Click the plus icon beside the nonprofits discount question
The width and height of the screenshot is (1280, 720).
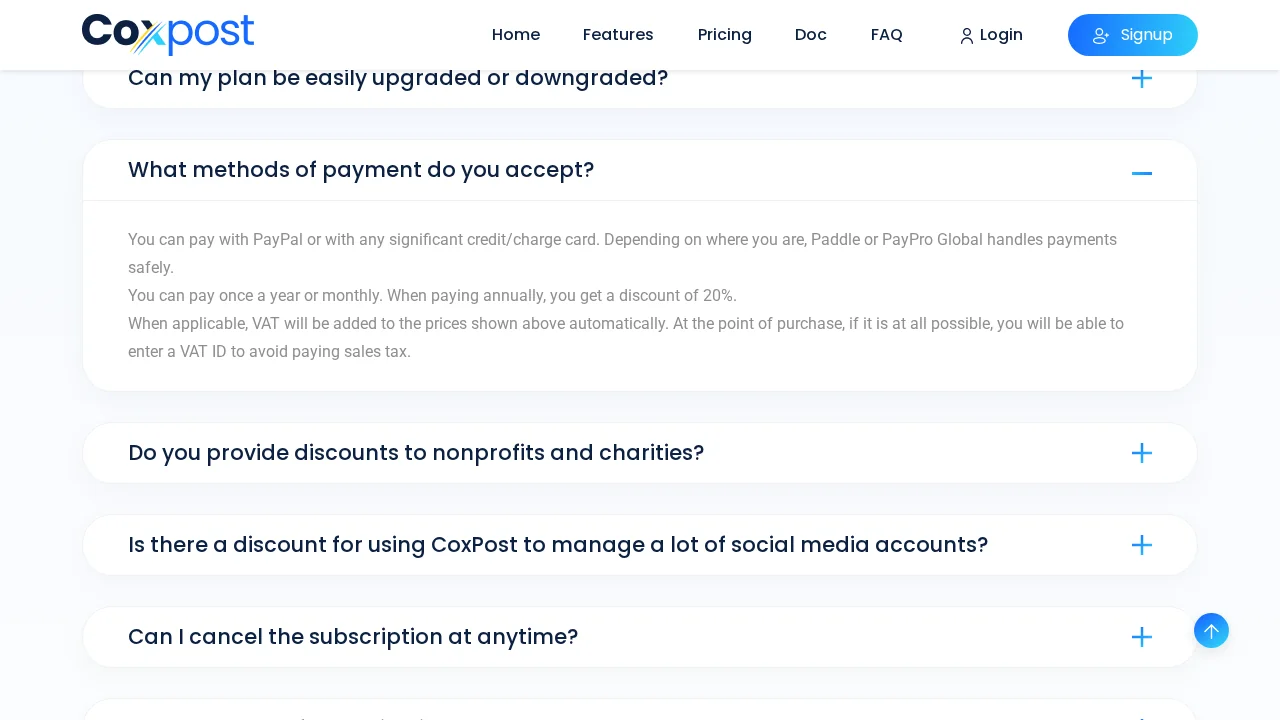point(1141,453)
